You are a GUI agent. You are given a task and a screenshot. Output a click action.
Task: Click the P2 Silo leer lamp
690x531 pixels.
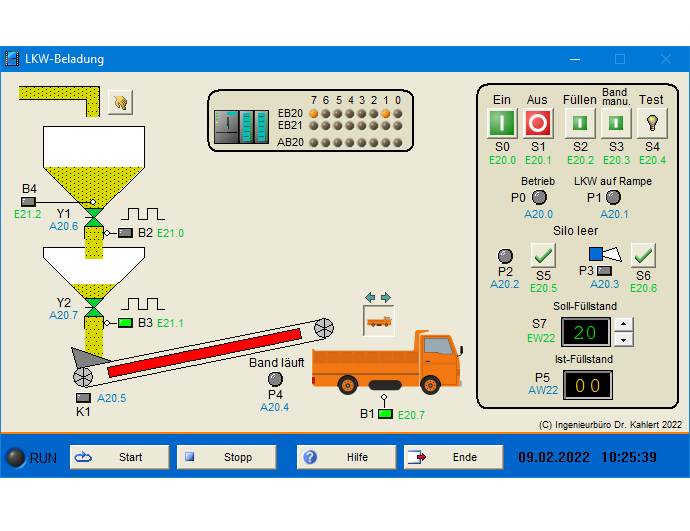point(505,256)
